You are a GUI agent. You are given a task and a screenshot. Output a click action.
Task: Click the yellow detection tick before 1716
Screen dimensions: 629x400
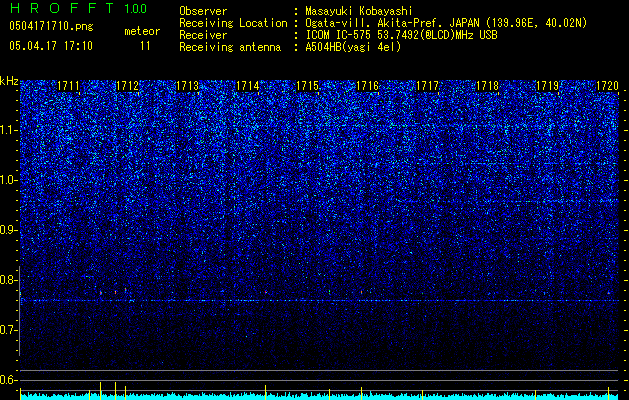pyautogui.click(x=361, y=393)
